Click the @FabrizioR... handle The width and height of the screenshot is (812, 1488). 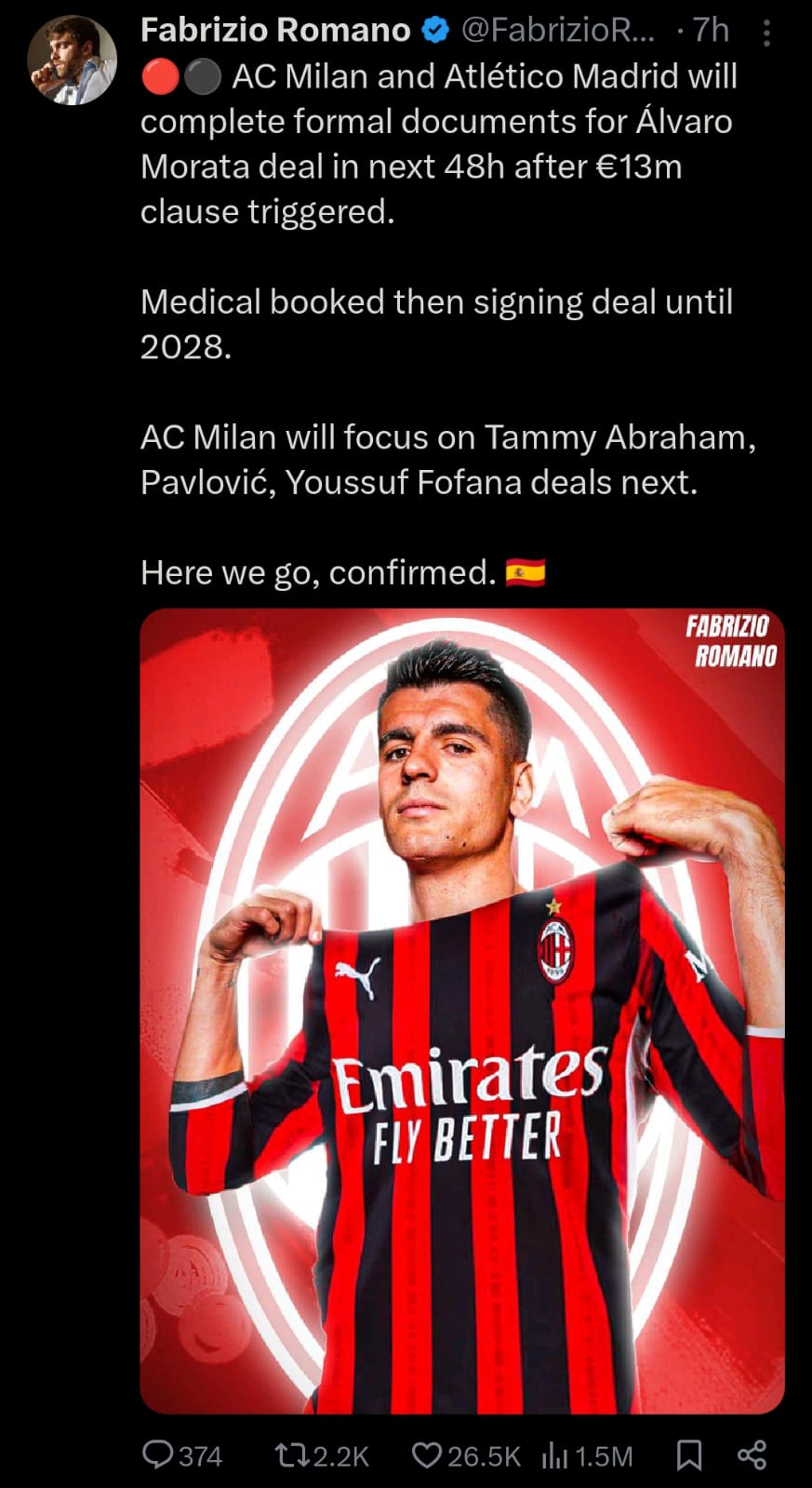558,31
